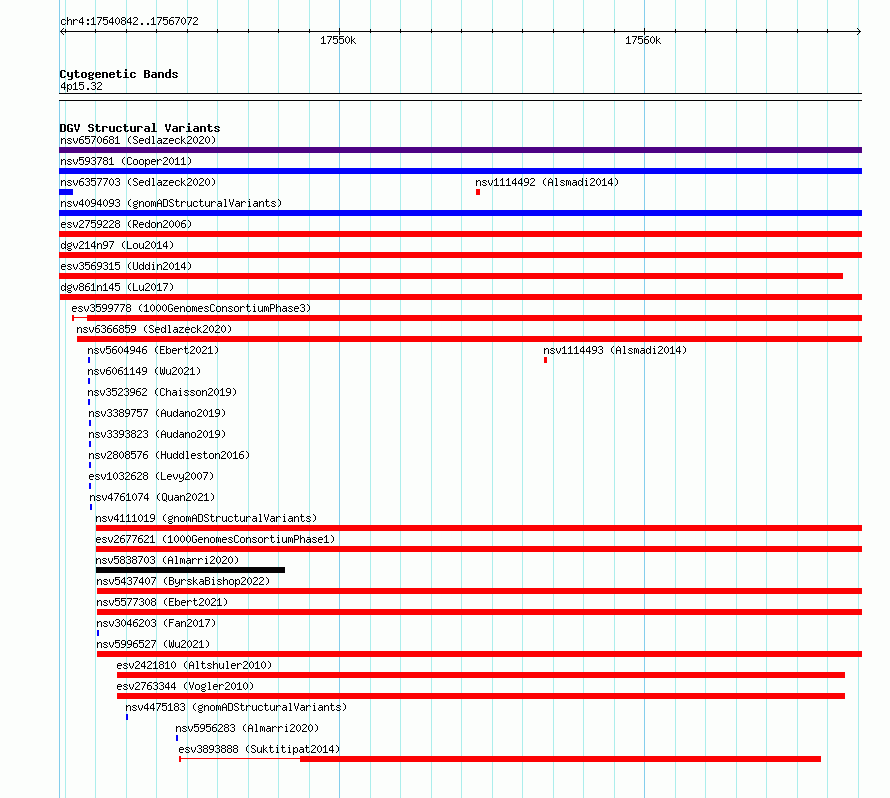Image resolution: width=890 pixels, height=798 pixels.
Task: Click esv2677621 (1000GenomesConsortiumPhase1) label
Action: [215, 539]
